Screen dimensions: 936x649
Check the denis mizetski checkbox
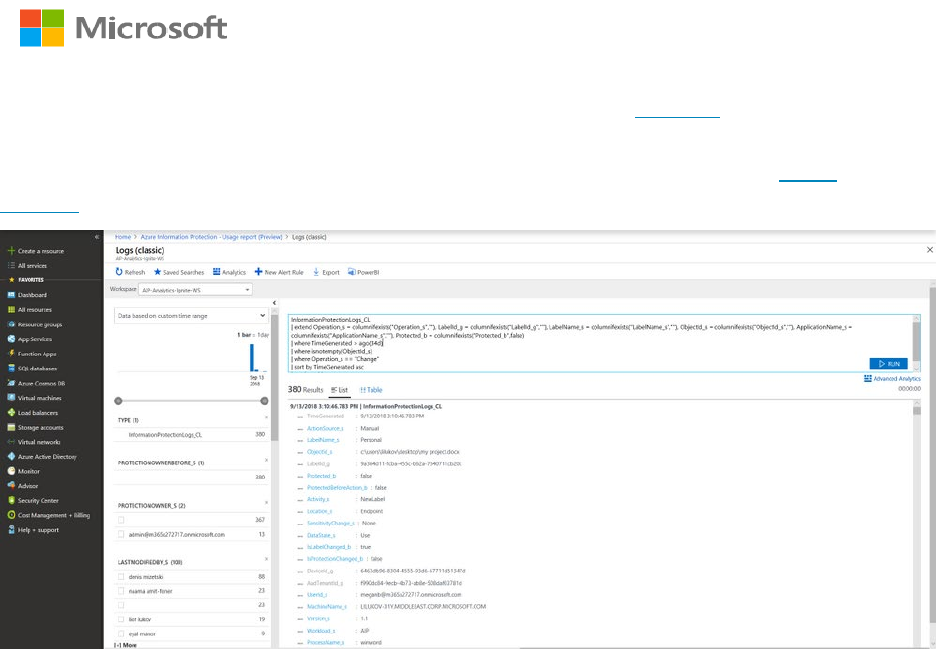pos(121,577)
